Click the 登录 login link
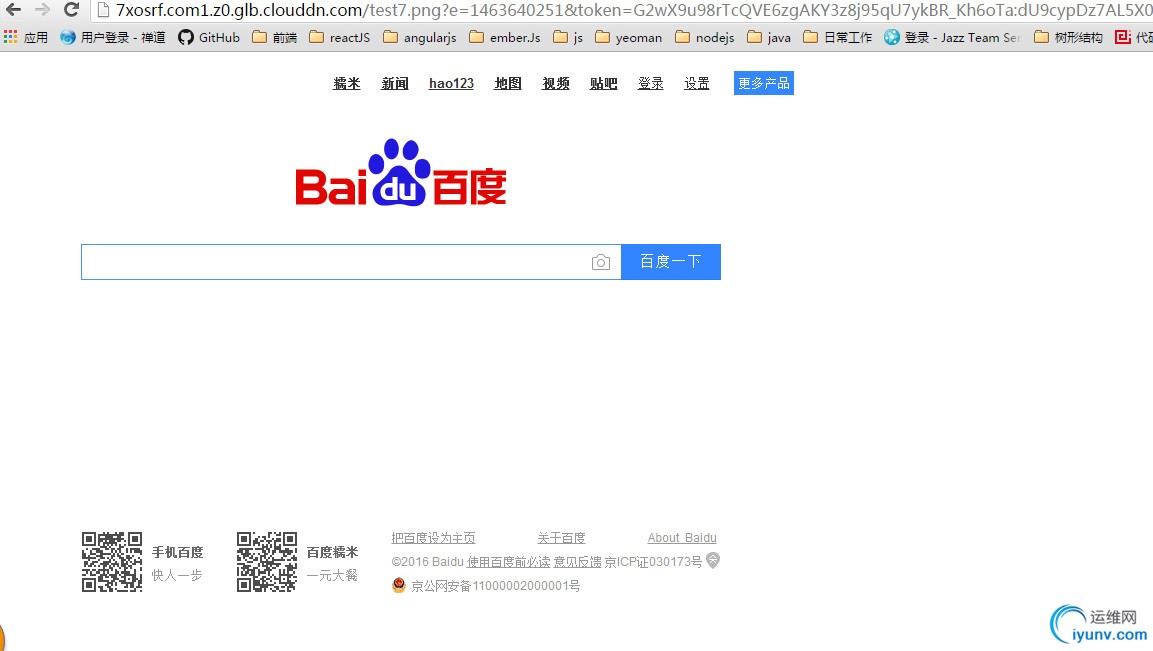Screen dimensions: 1153x651 651,83
